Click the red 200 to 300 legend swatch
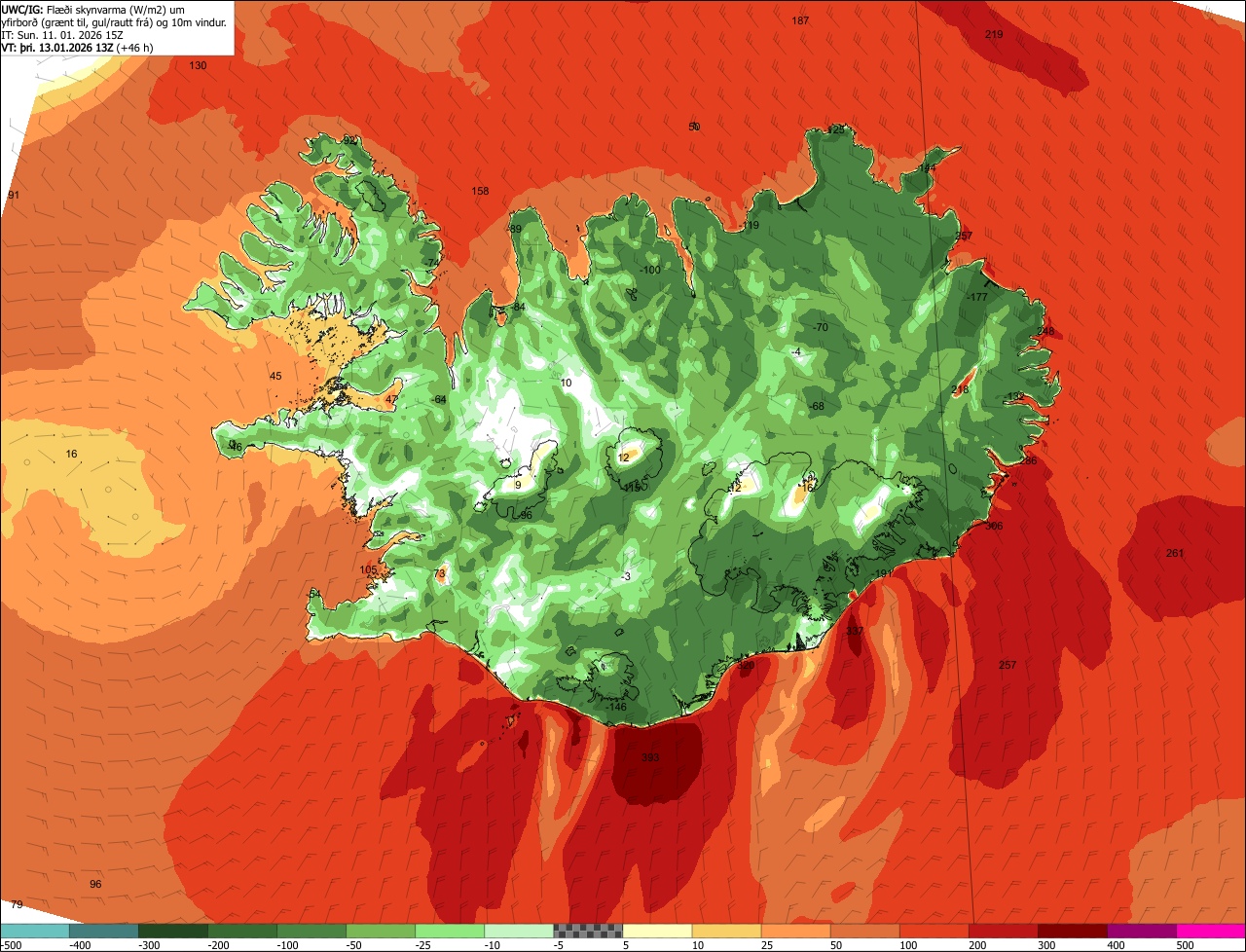1246x952 pixels. point(1002,931)
